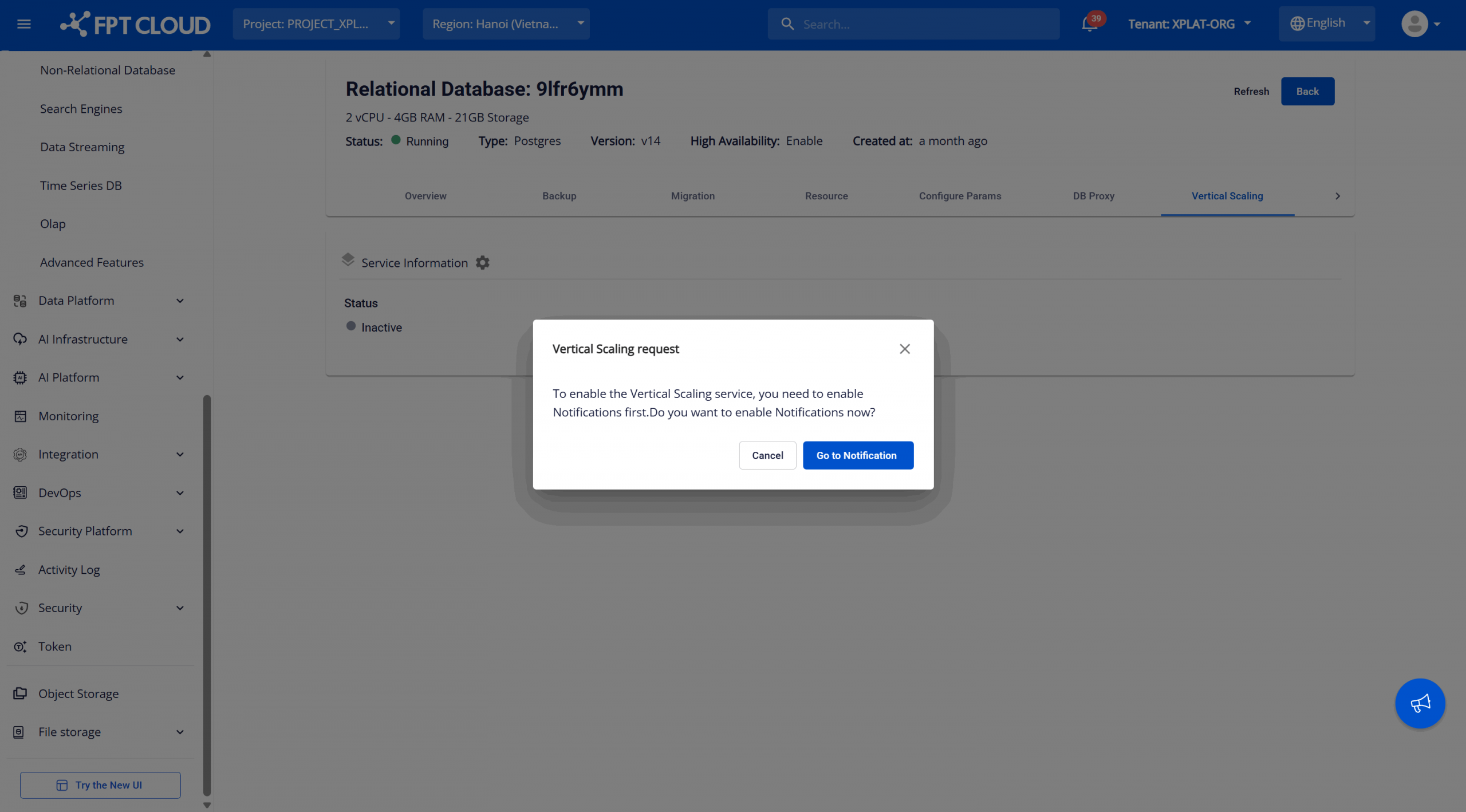
Task: Click the Go to Notification button
Action: point(857,455)
